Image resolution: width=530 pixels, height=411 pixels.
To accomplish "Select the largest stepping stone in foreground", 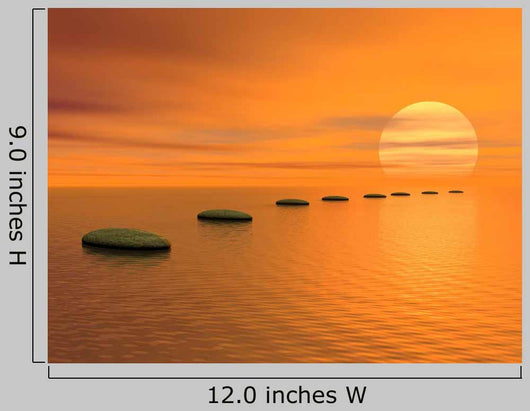I will [126, 239].
